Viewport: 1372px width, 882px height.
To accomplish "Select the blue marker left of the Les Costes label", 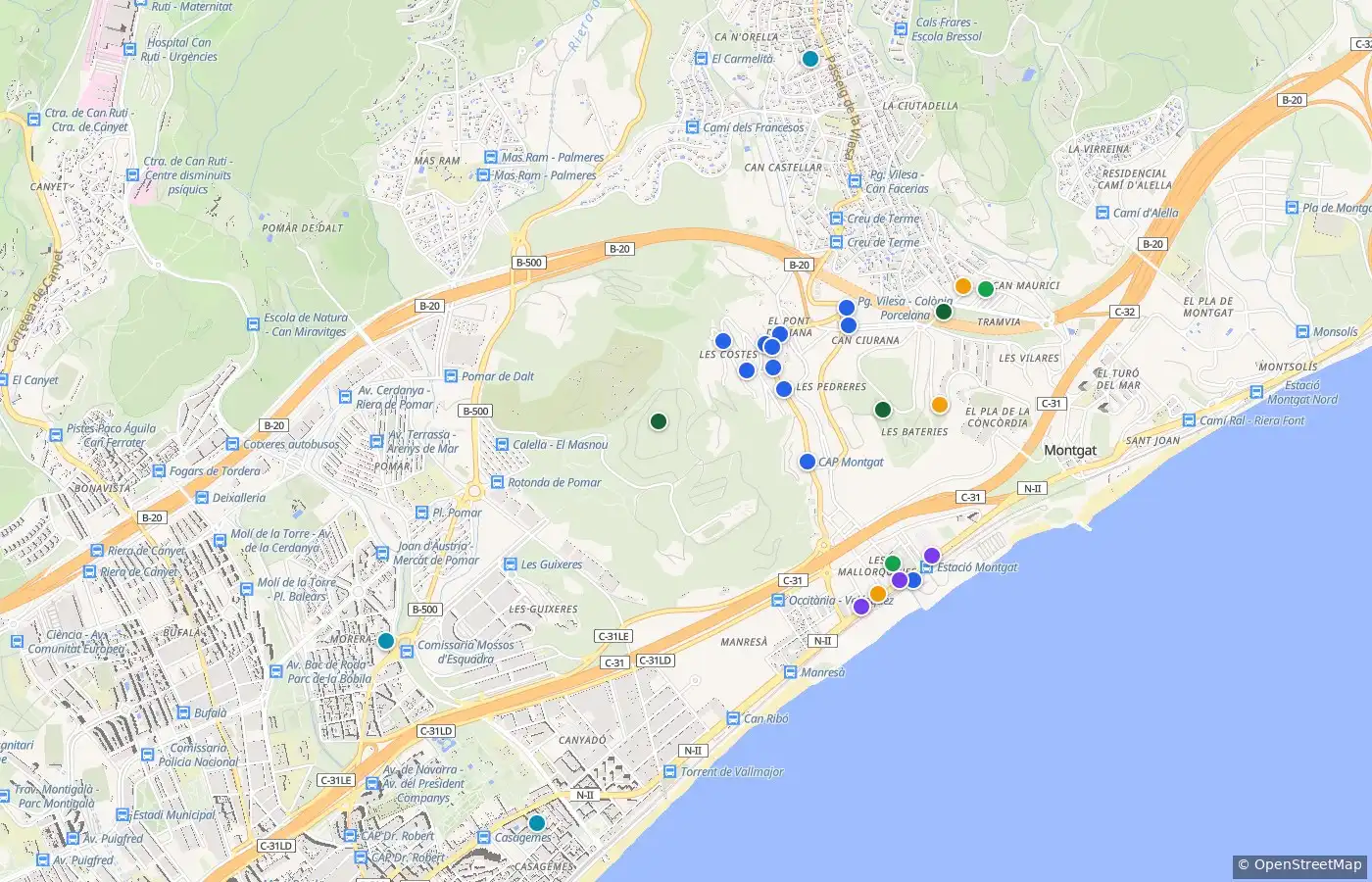I will tap(723, 341).
